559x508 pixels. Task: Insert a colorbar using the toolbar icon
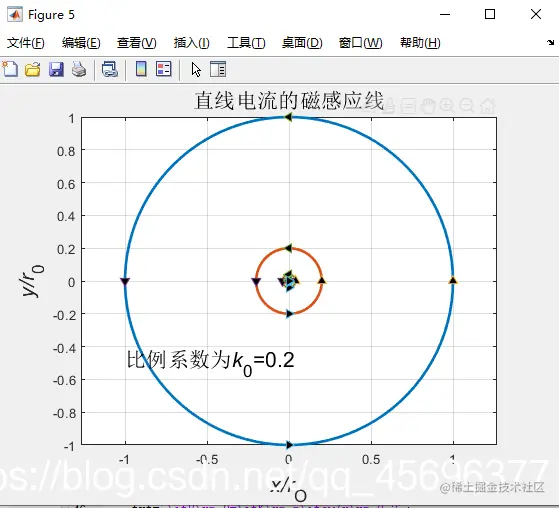[x=142, y=69]
